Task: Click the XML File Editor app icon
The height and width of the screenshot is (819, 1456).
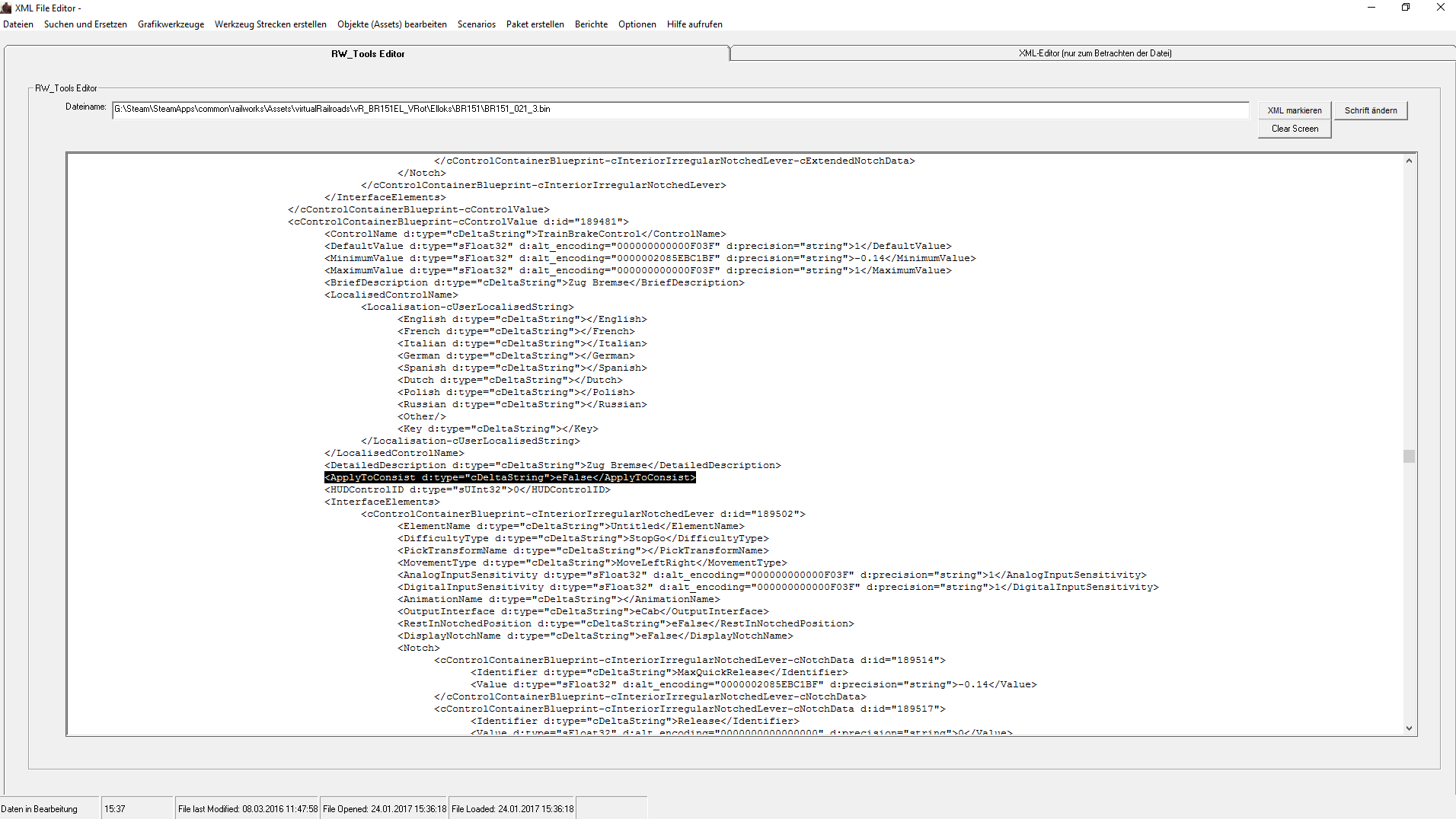Action: (x=7, y=8)
